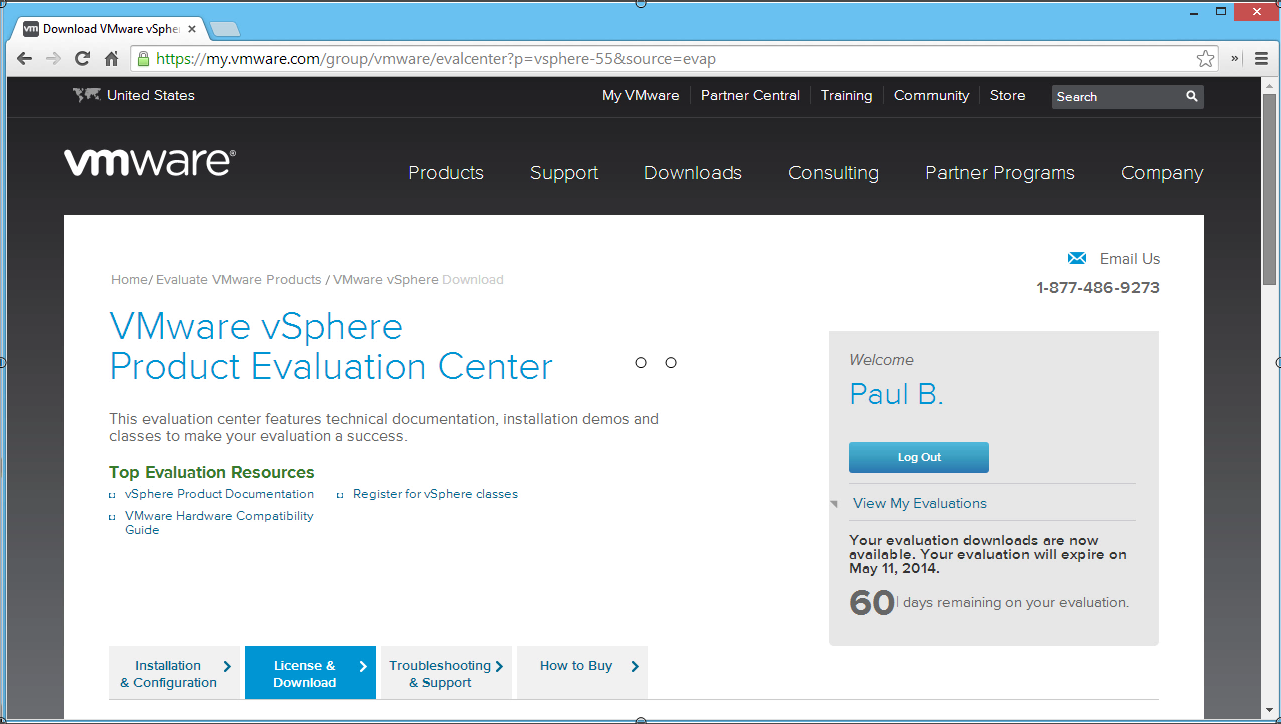Reload the page with the refresh icon
The image size is (1281, 724).
pos(83,58)
